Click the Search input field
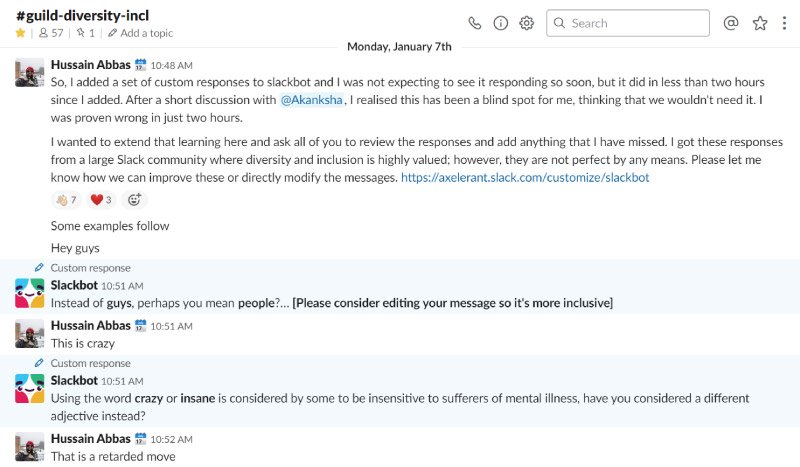Viewport: 800px width, 467px height. pos(628,23)
